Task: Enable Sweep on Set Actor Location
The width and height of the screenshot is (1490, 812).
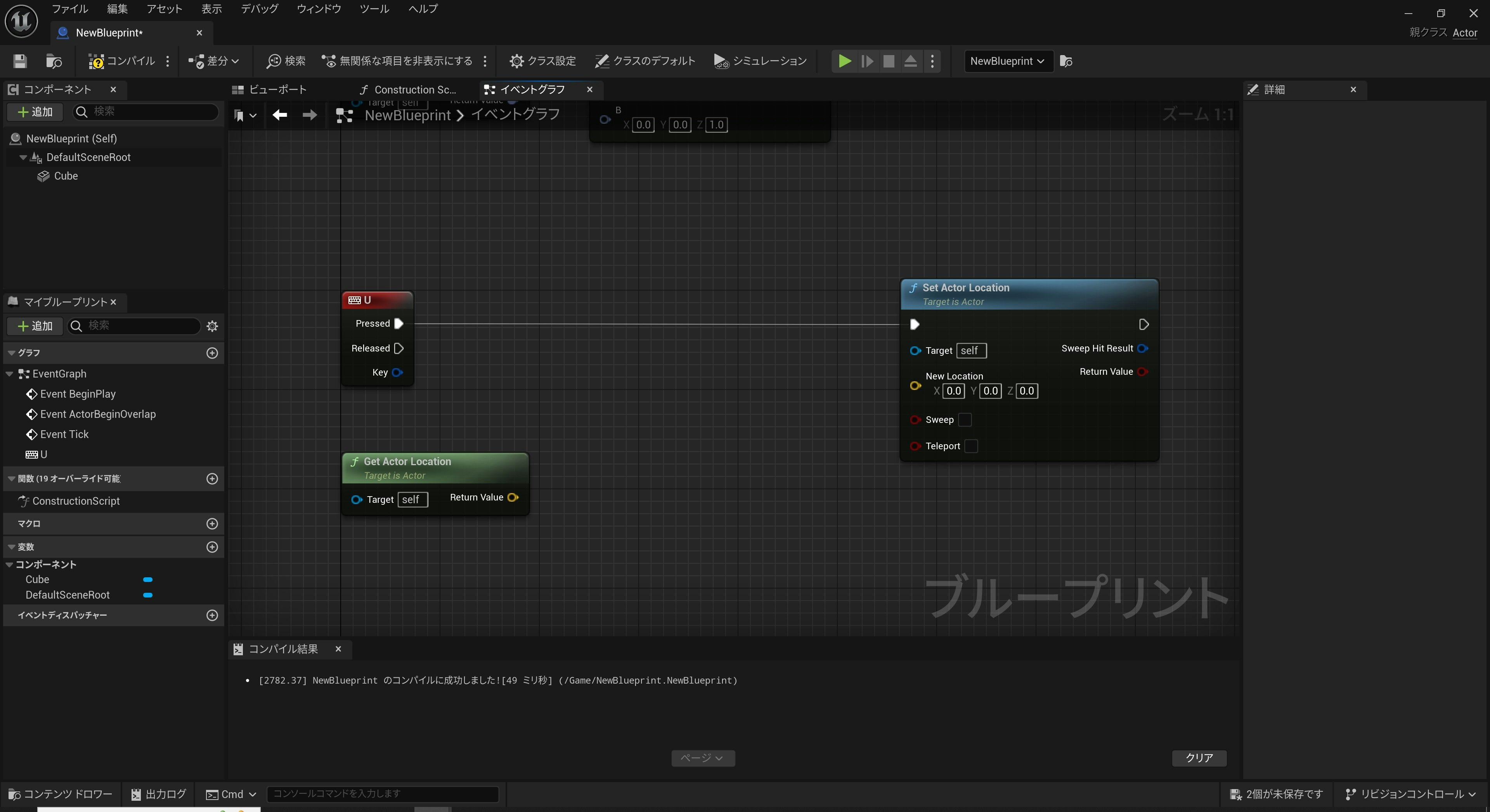Action: tap(964, 420)
